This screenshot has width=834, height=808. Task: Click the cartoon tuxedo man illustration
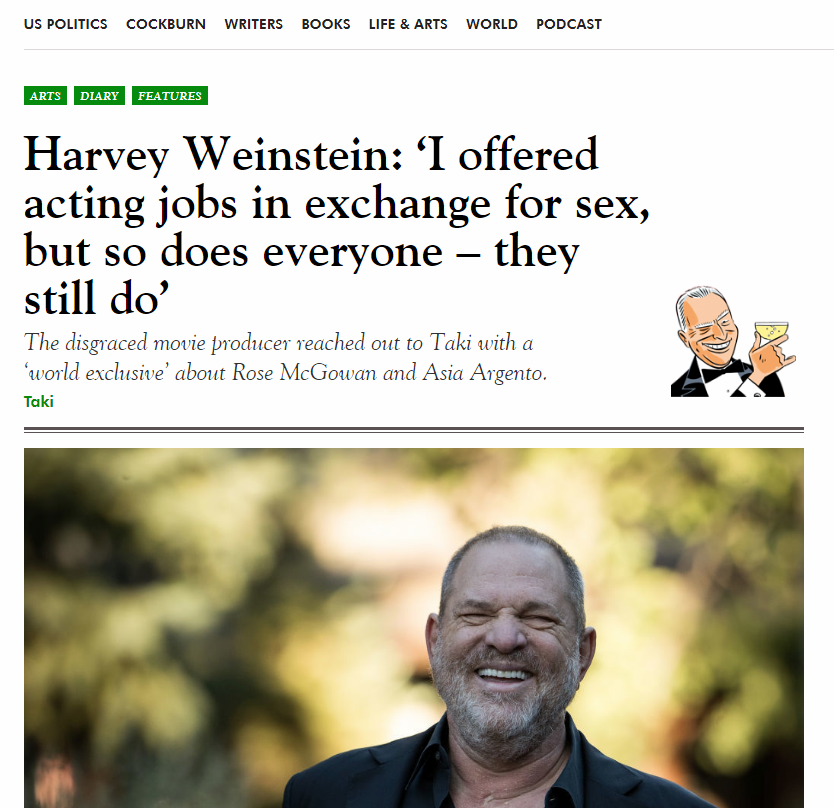(733, 341)
